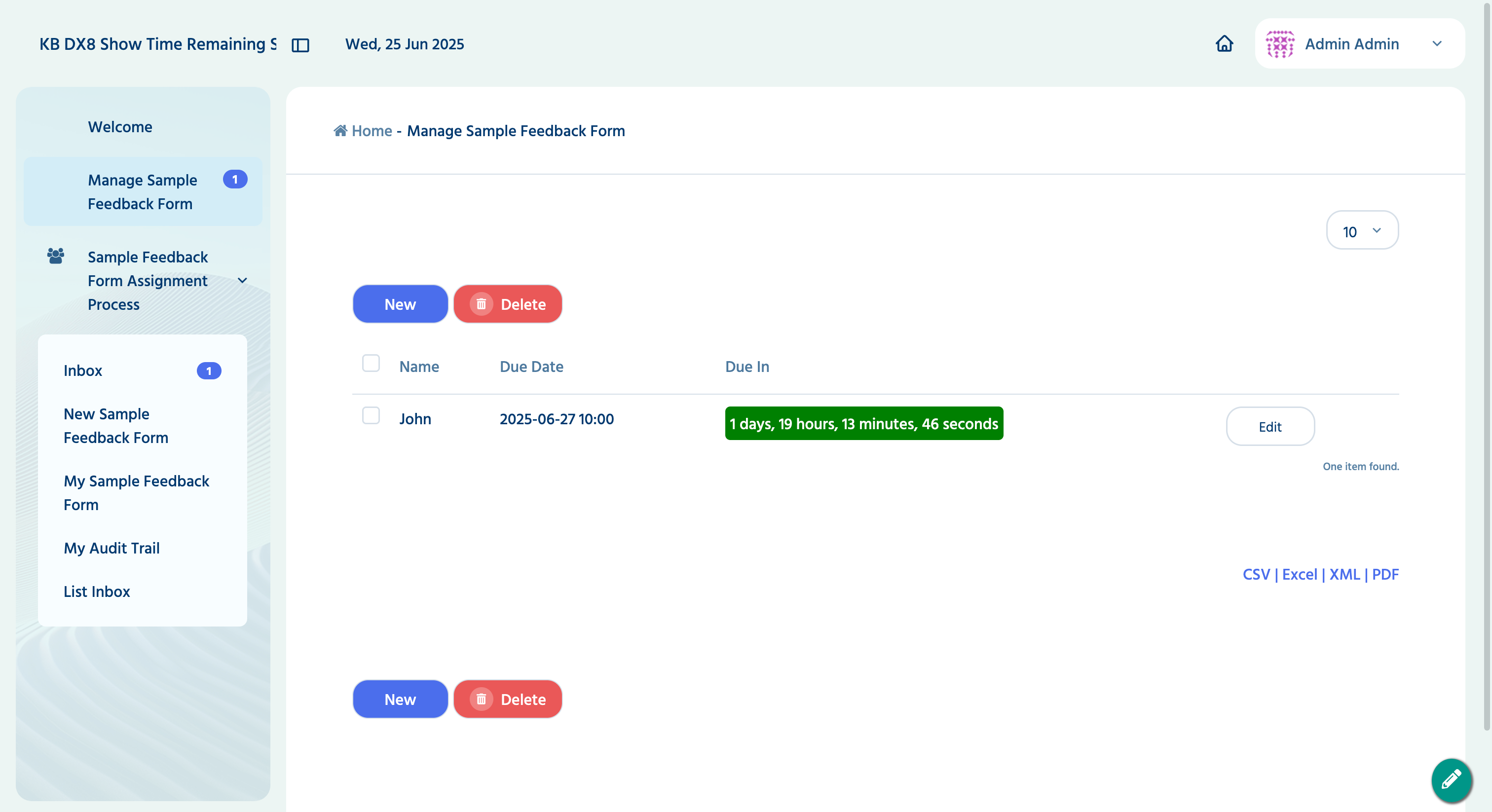Click the Manage Sample Feedback Form badge
The width and height of the screenshot is (1492, 812).
(234, 180)
